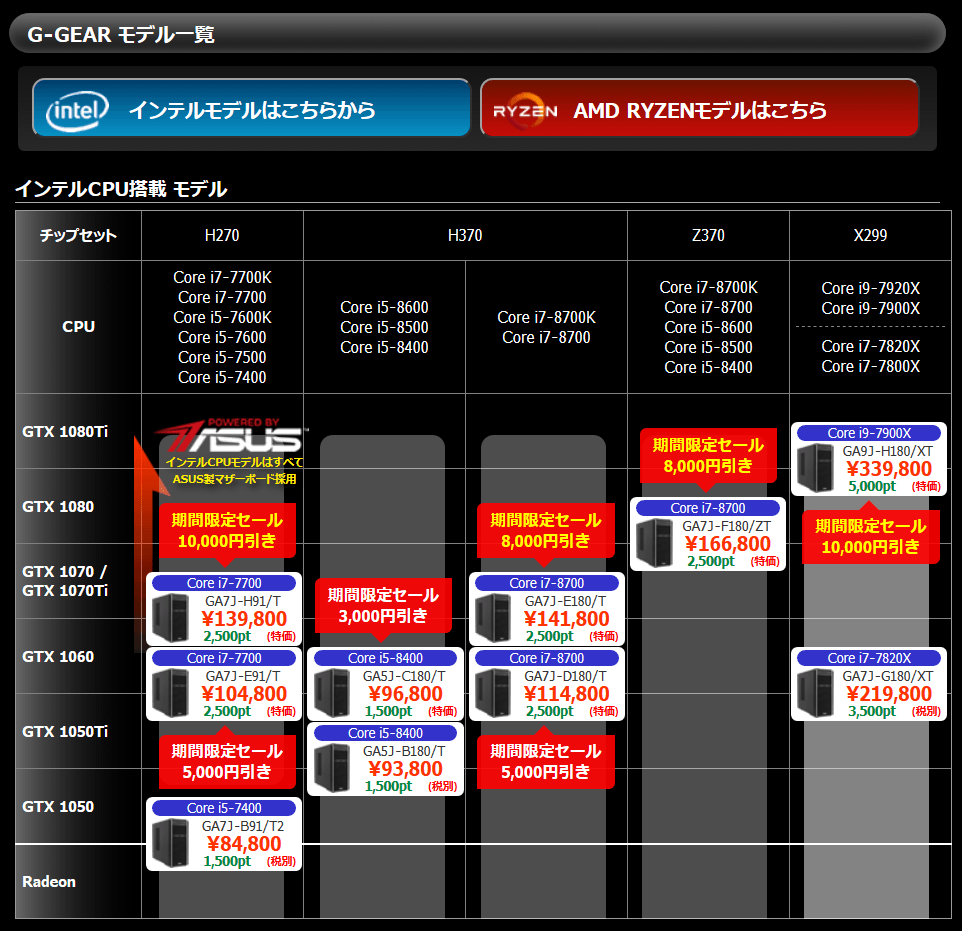Click the Intel logo on the blue banner
962x931 pixels.
pos(77,110)
